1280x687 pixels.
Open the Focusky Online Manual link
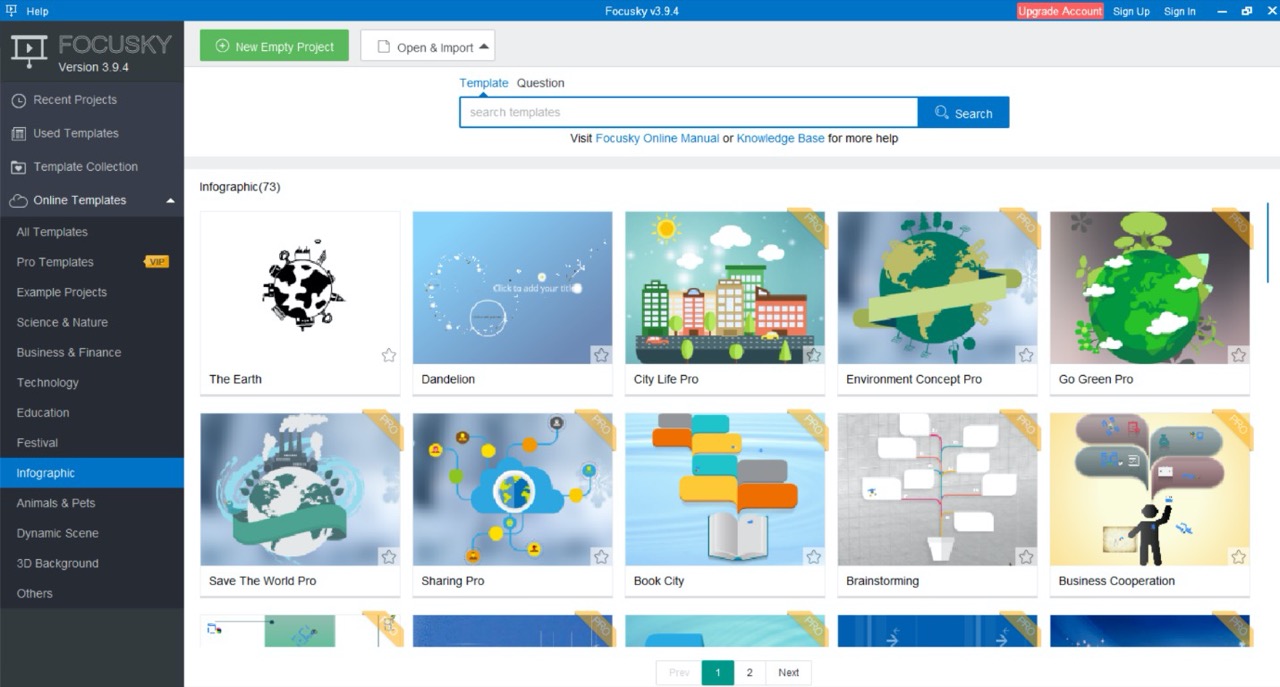click(657, 138)
